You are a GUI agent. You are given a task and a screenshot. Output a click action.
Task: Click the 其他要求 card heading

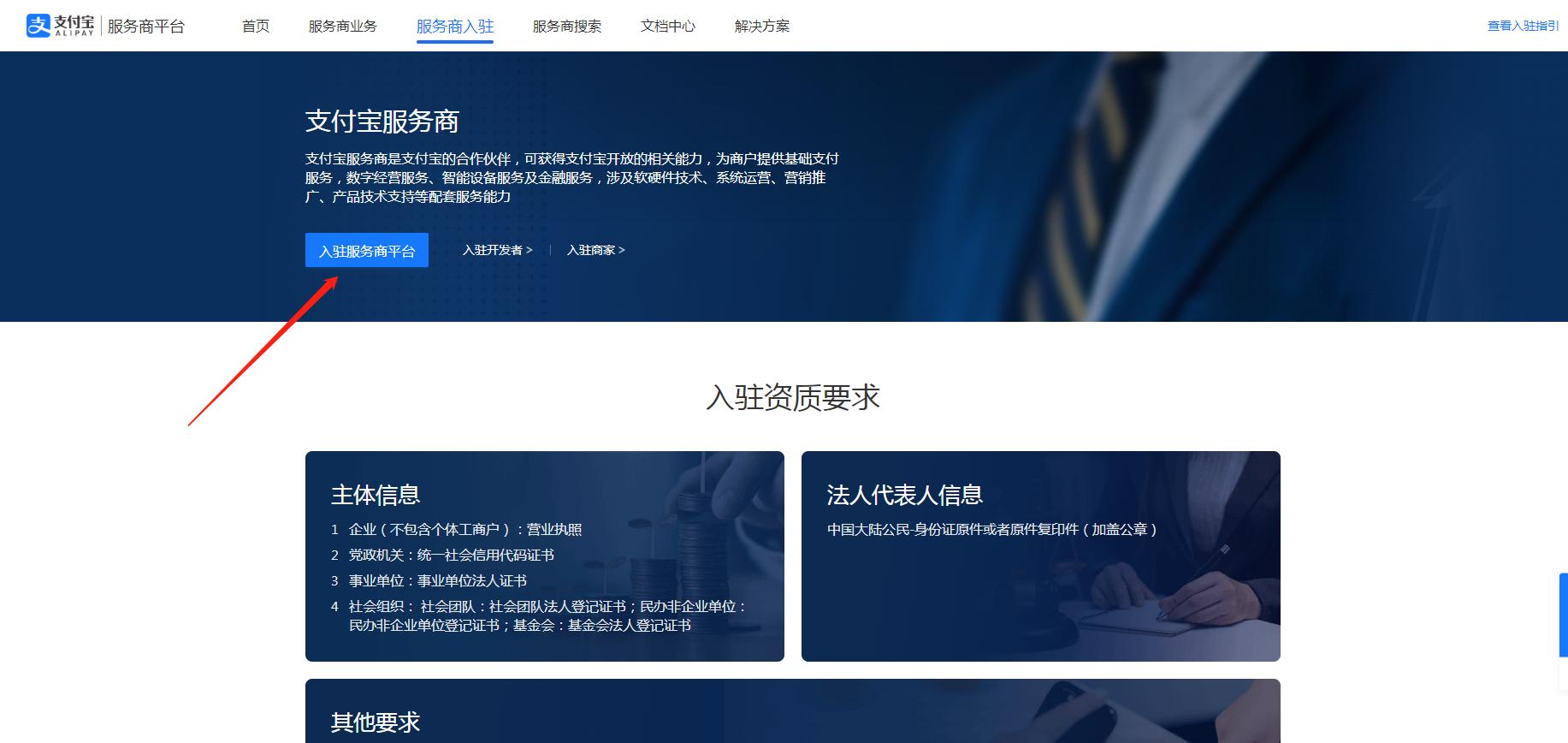point(376,722)
